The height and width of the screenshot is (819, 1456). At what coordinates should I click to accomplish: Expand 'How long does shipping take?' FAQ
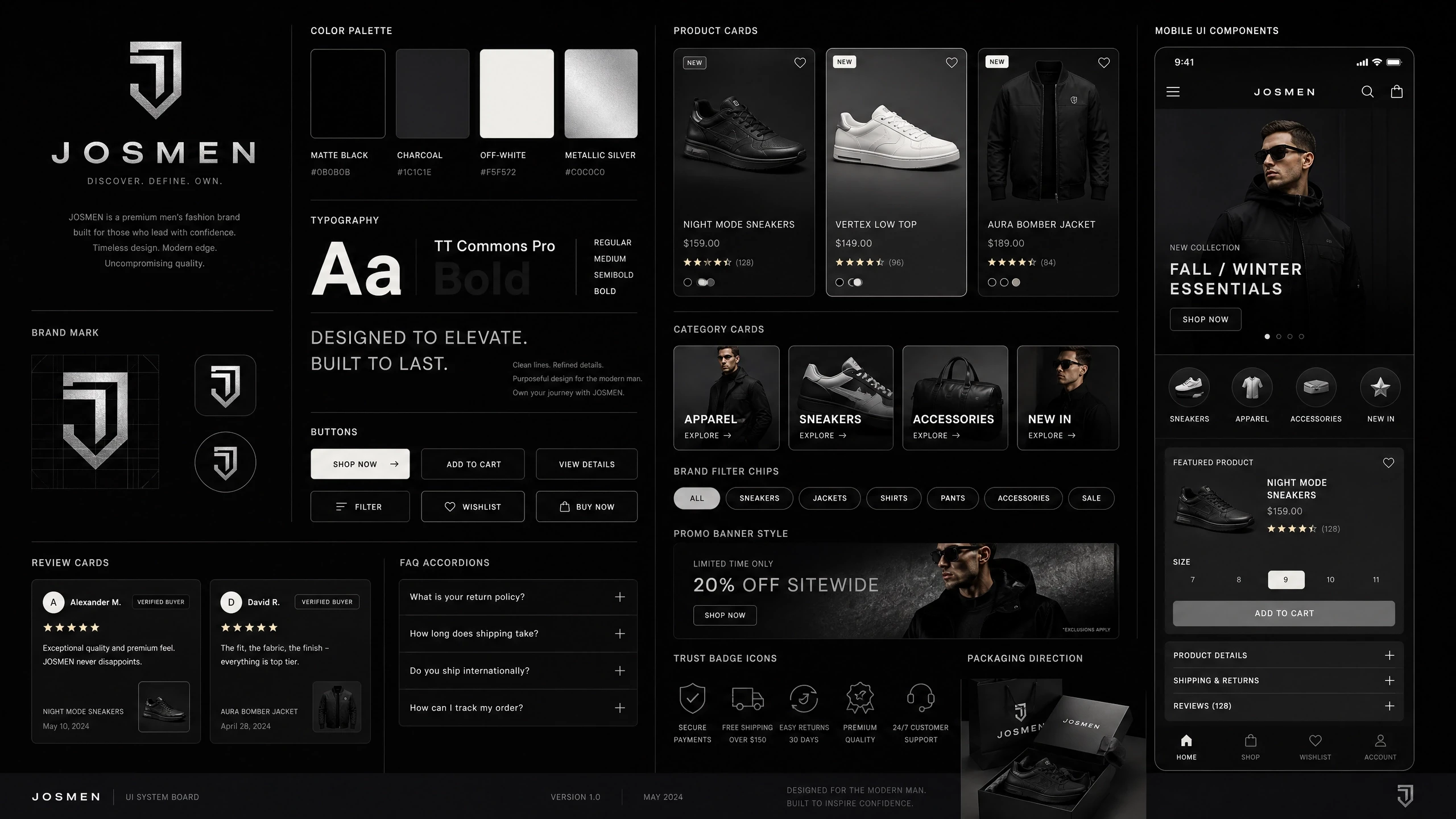click(x=518, y=634)
